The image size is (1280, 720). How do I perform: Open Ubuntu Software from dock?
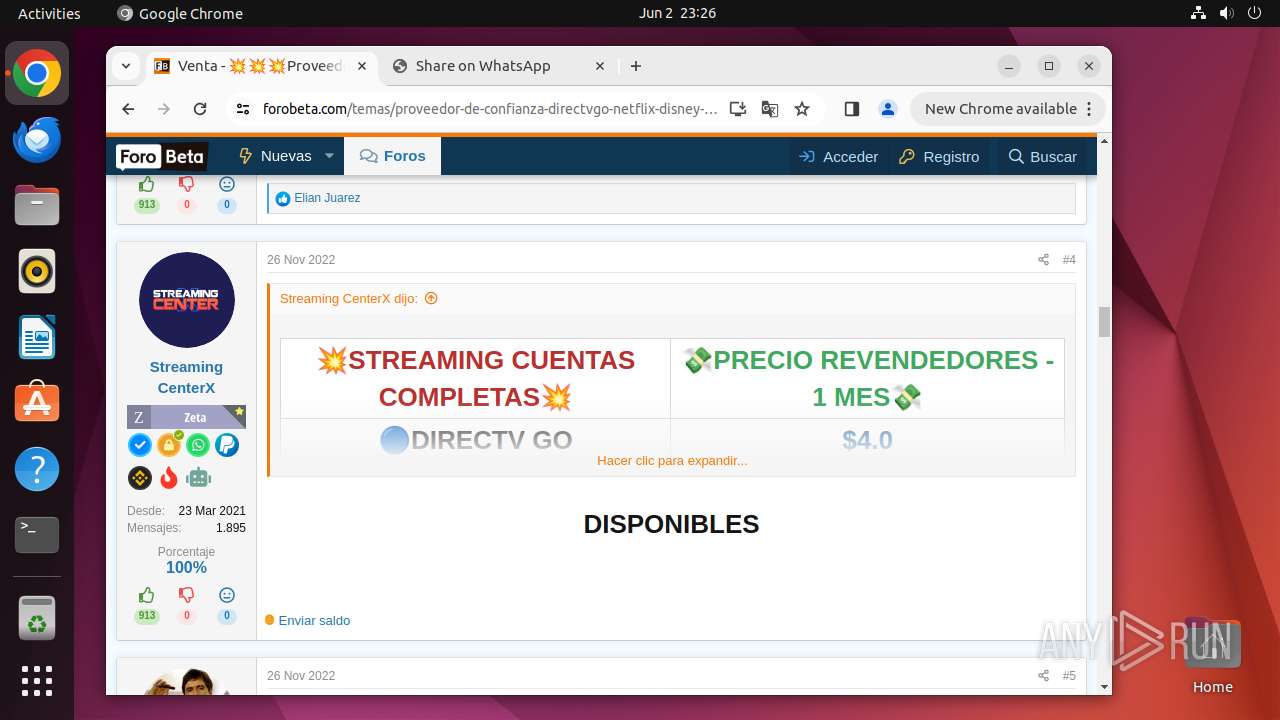pyautogui.click(x=37, y=403)
